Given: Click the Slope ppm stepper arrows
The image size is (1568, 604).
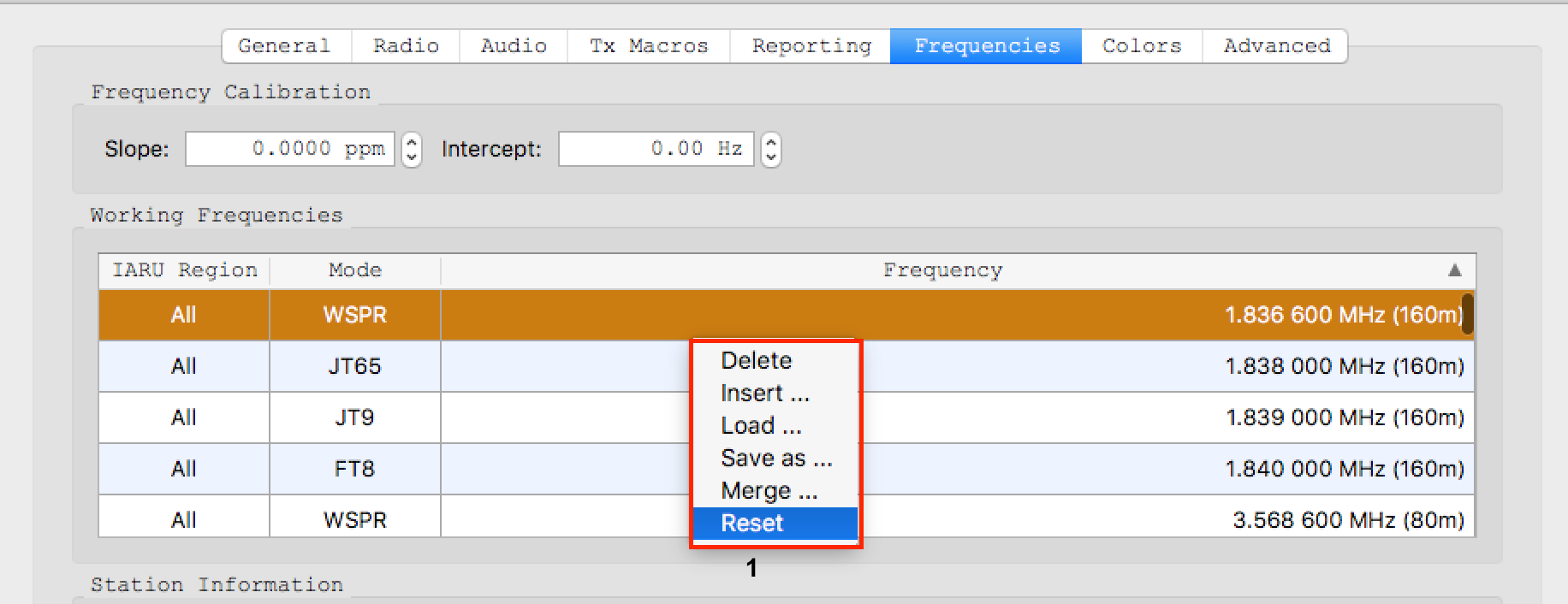Looking at the screenshot, I should click(412, 150).
